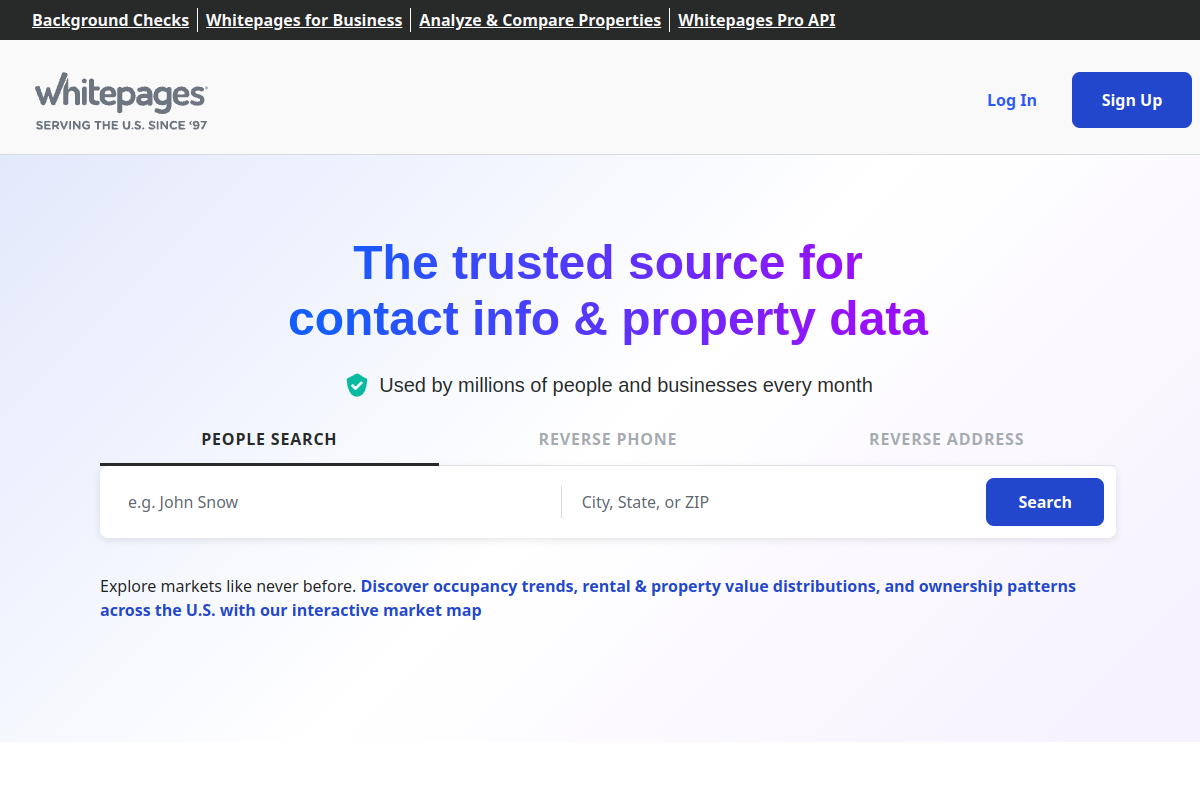Click 'Explore markets like never before.' text
The image size is (1200, 800).
tap(228, 586)
